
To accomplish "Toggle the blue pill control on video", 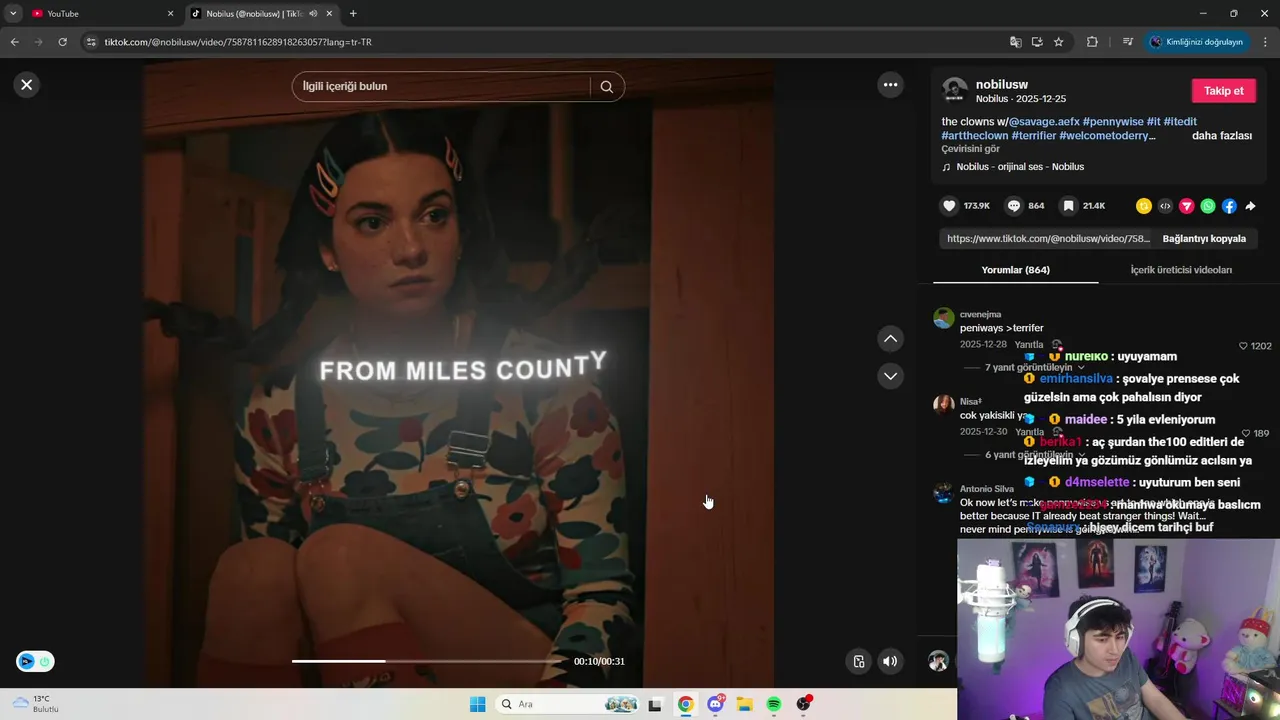I will click(35, 661).
